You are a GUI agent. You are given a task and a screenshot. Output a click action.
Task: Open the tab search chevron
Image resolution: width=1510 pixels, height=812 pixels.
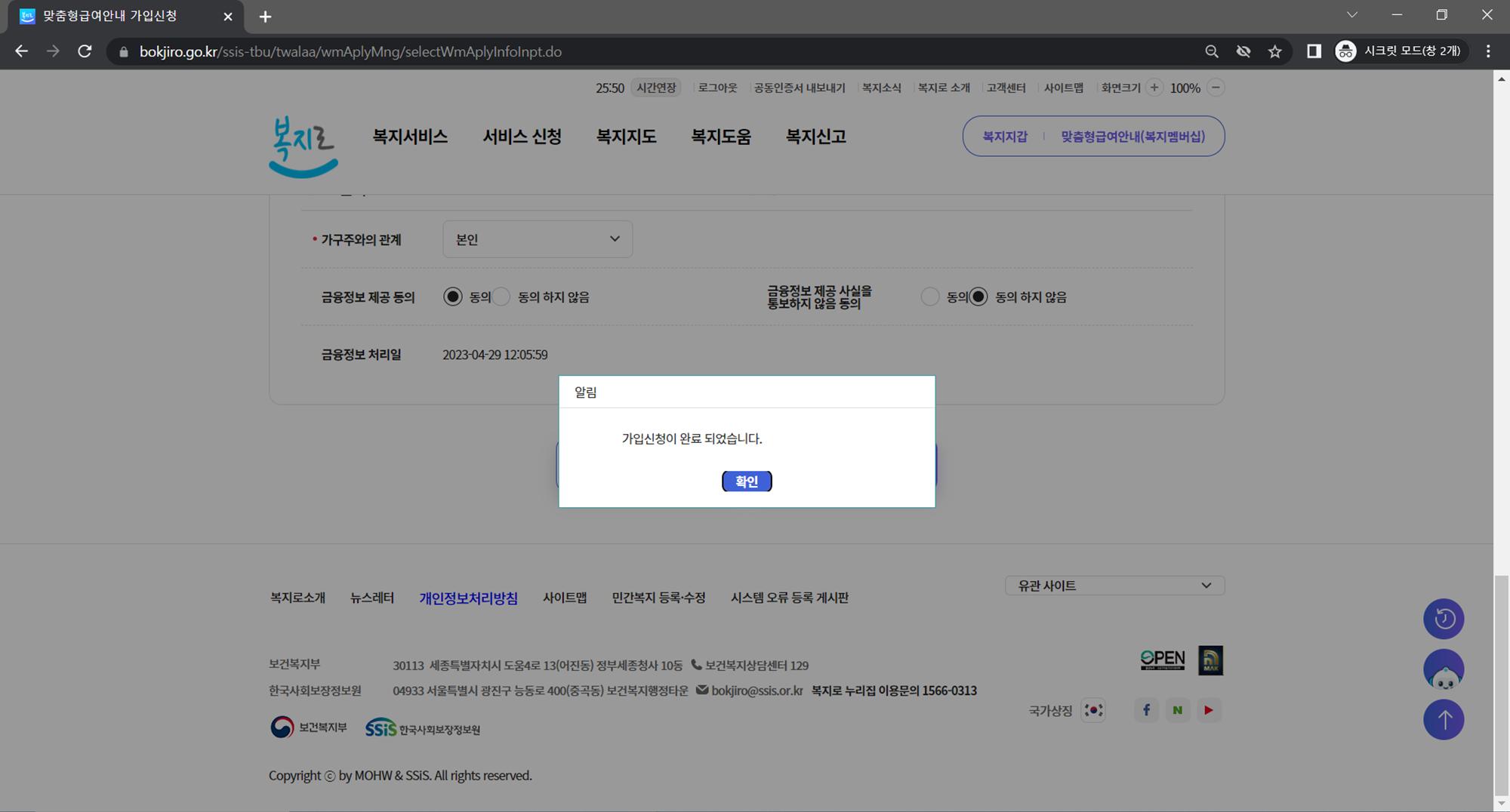(1352, 15)
